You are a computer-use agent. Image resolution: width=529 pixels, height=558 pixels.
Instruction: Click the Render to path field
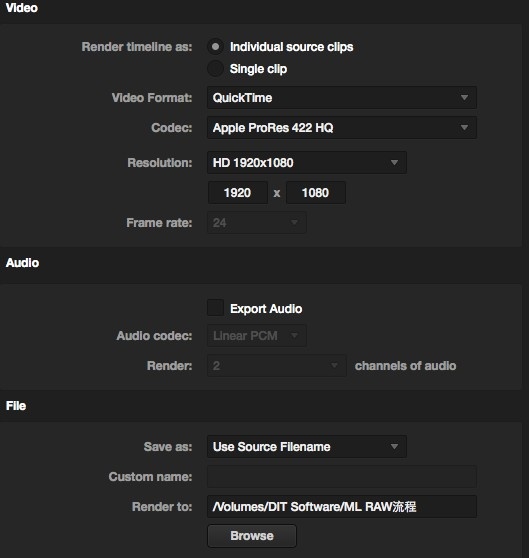pos(342,506)
